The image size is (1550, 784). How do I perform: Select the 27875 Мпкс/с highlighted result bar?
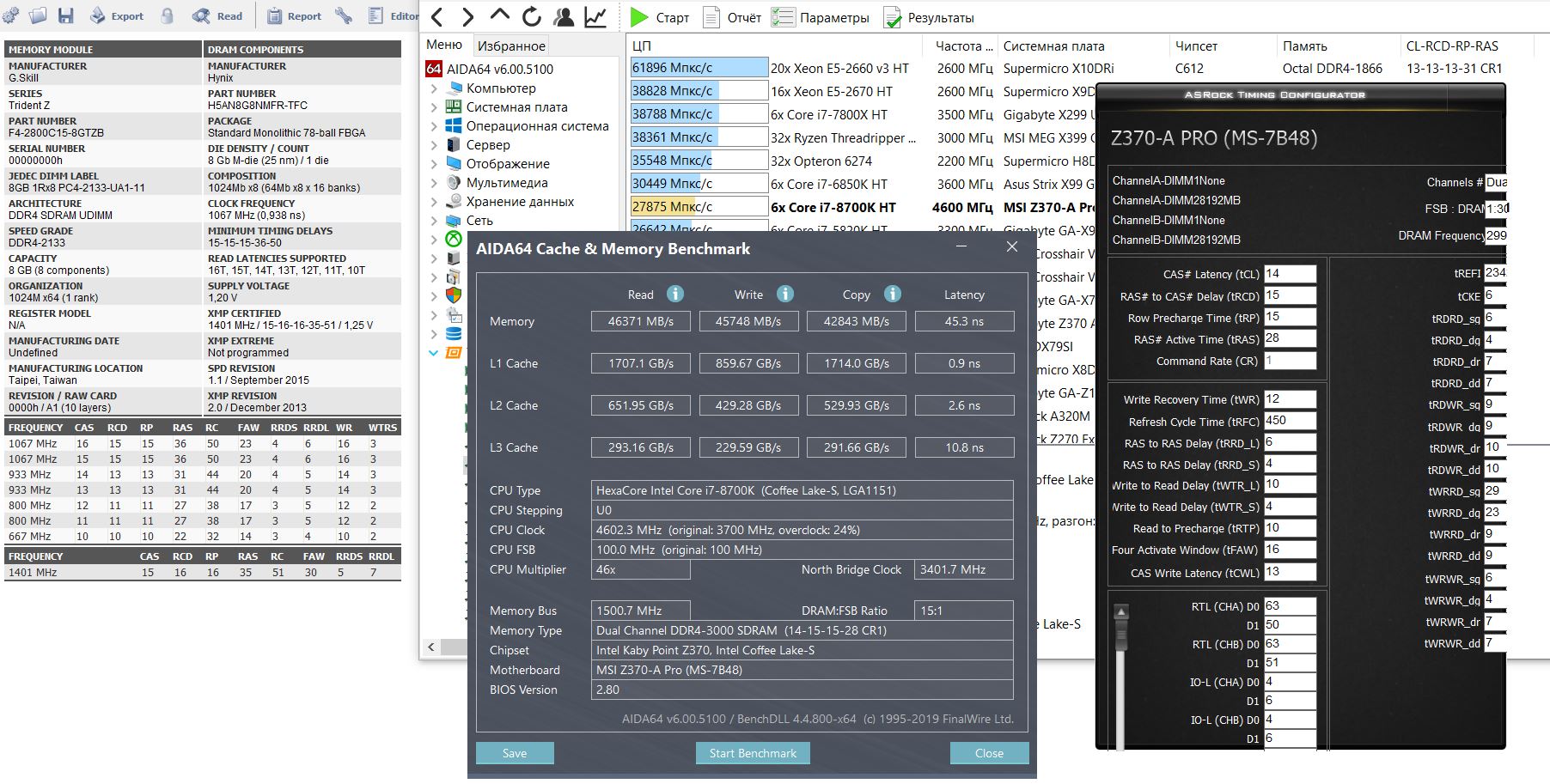(699, 207)
